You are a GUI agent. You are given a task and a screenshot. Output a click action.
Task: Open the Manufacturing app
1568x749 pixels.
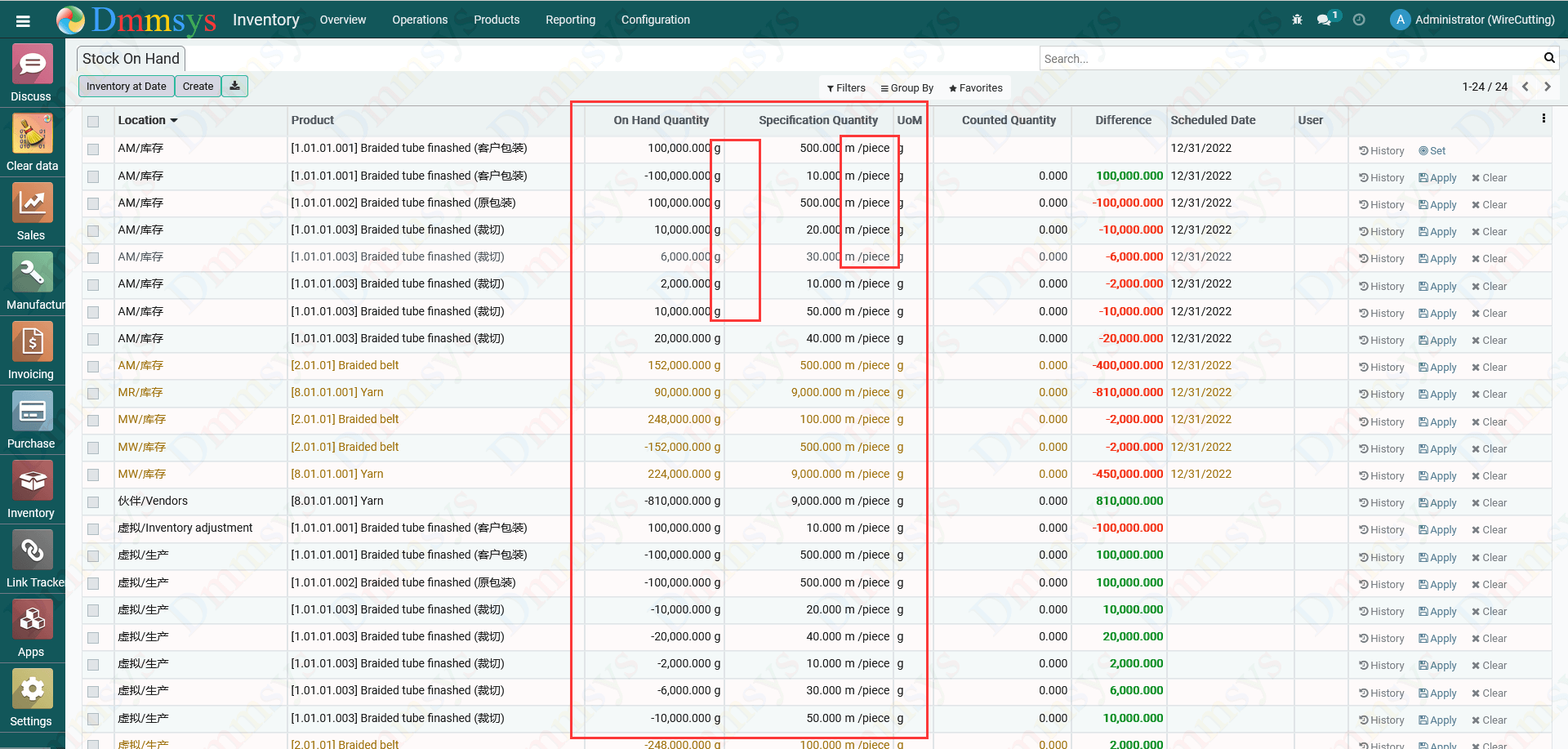coord(32,281)
